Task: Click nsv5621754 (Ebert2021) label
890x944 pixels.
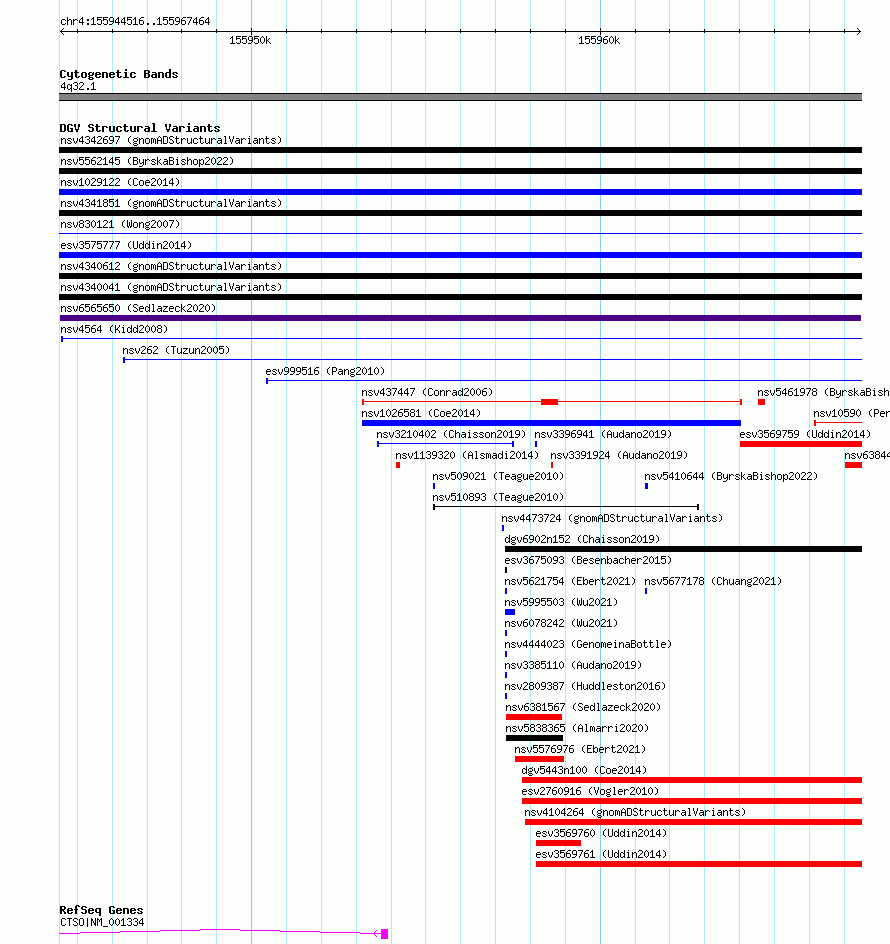Action: pos(570,582)
